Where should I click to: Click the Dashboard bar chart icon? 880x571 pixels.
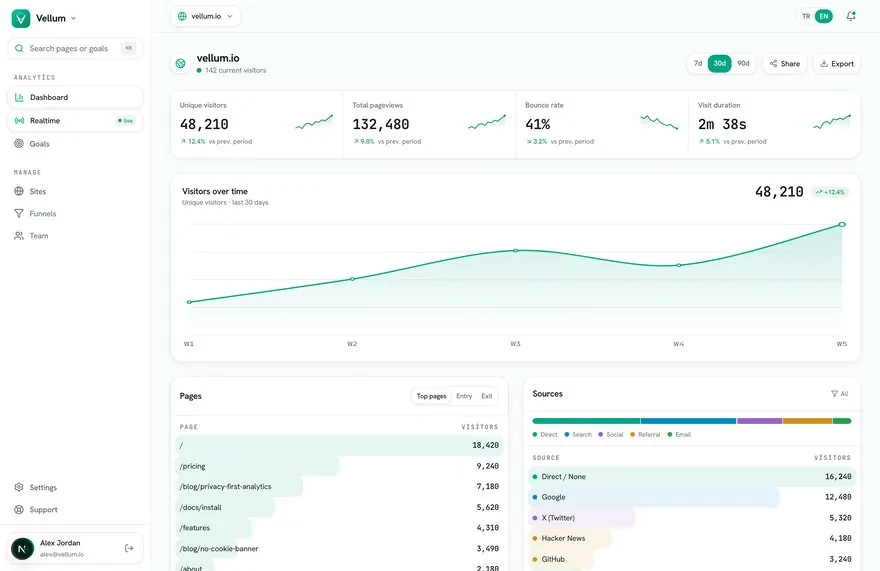[19, 97]
